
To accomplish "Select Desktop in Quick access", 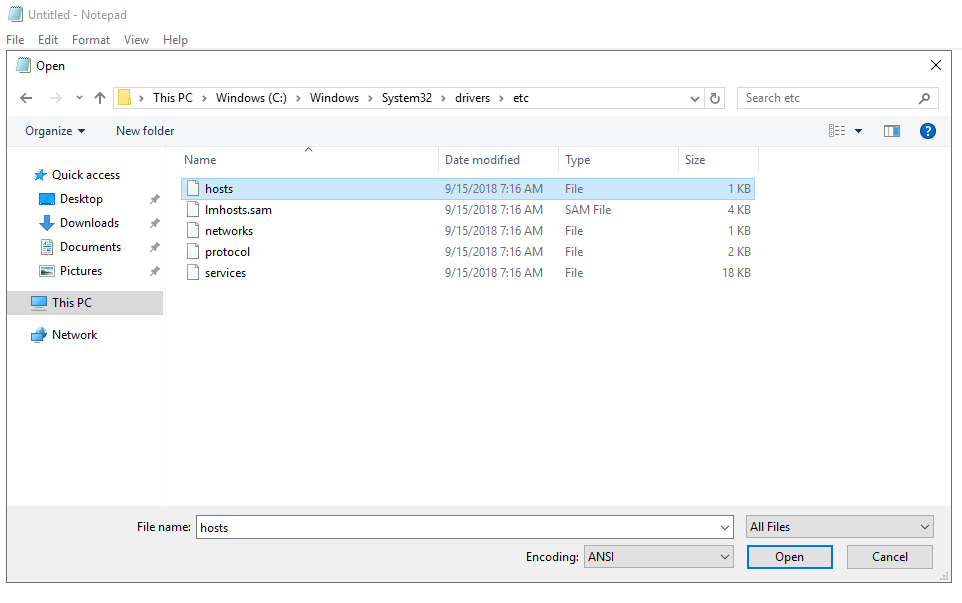I will pyautogui.click(x=81, y=199).
